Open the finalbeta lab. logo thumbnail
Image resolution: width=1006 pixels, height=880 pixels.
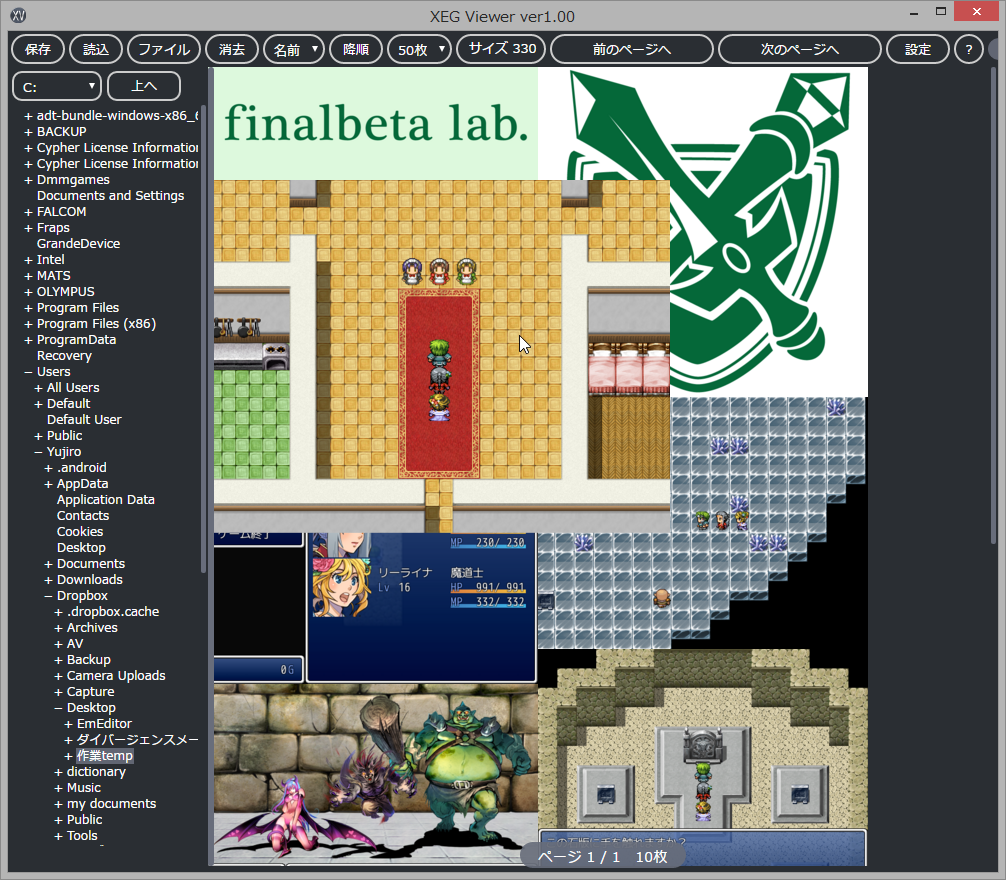point(376,123)
